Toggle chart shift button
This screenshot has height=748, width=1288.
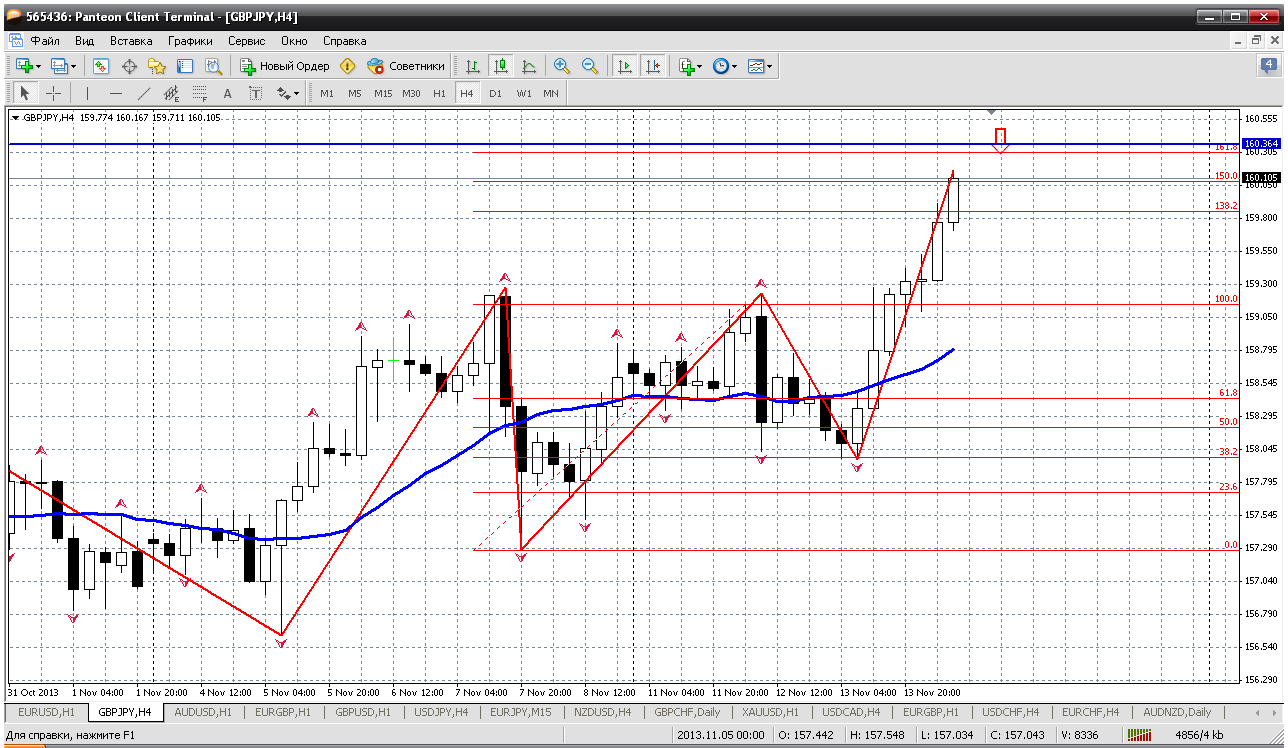[x=653, y=66]
